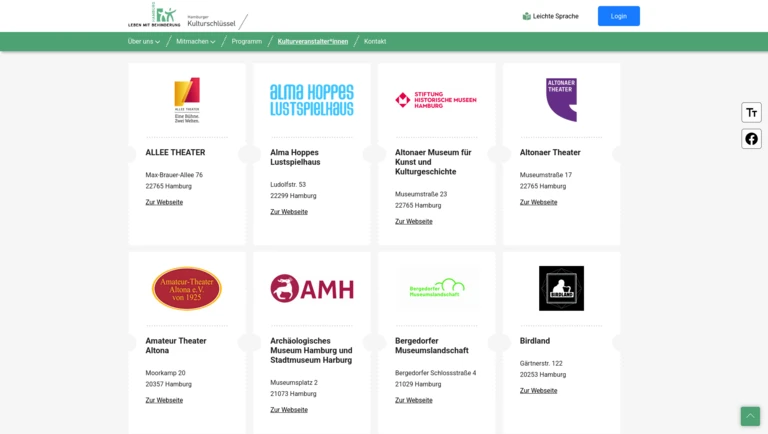This screenshot has width=768, height=434.
Task: Click the Bergedorfer Museumslandschaft heading
Action: click(x=432, y=346)
